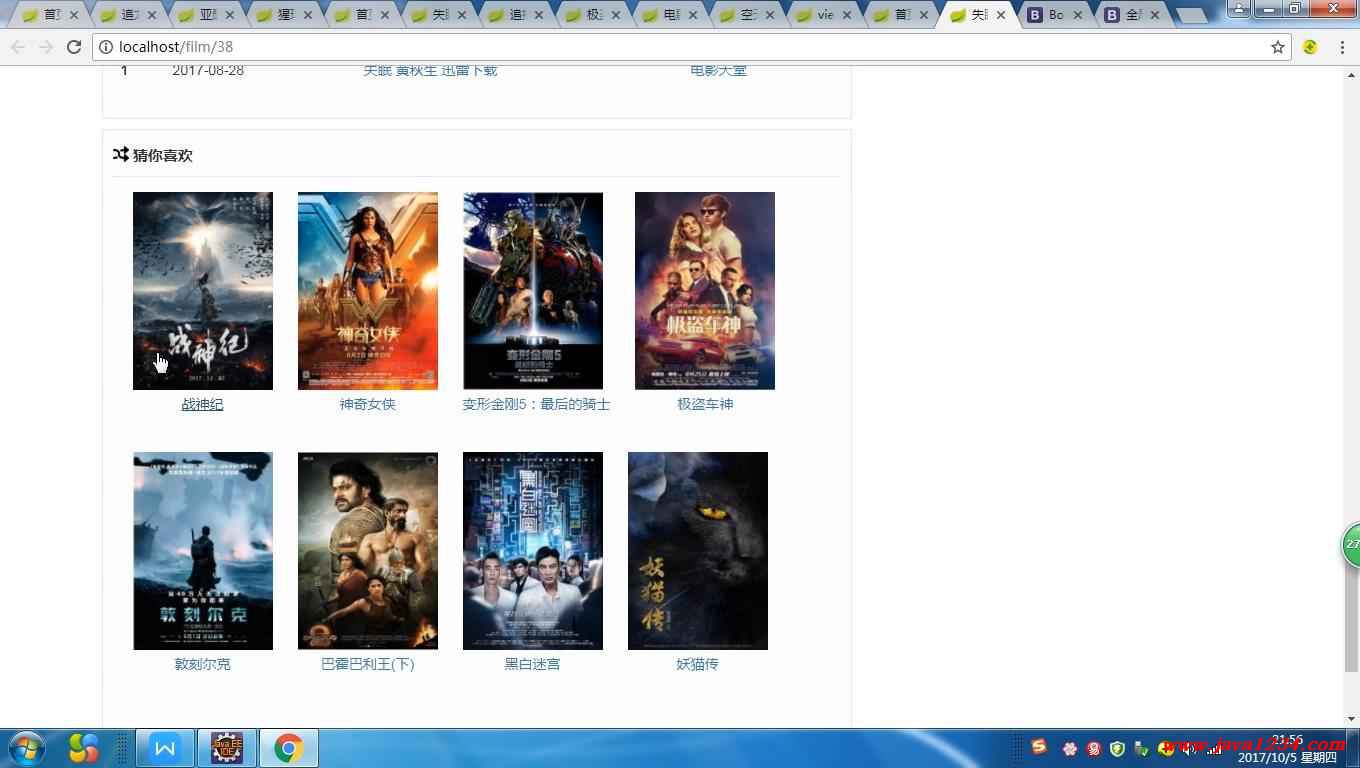Open the Chrome three-dot menu
Viewport: 1360px width, 768px height.
[x=1342, y=47]
